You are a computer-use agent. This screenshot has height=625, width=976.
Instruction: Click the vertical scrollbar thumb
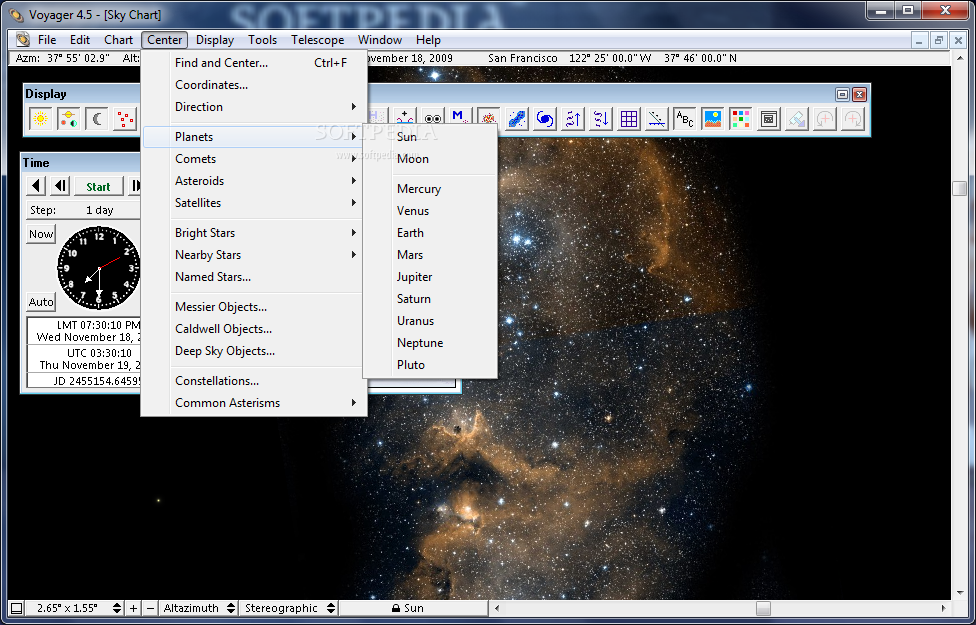coord(959,189)
